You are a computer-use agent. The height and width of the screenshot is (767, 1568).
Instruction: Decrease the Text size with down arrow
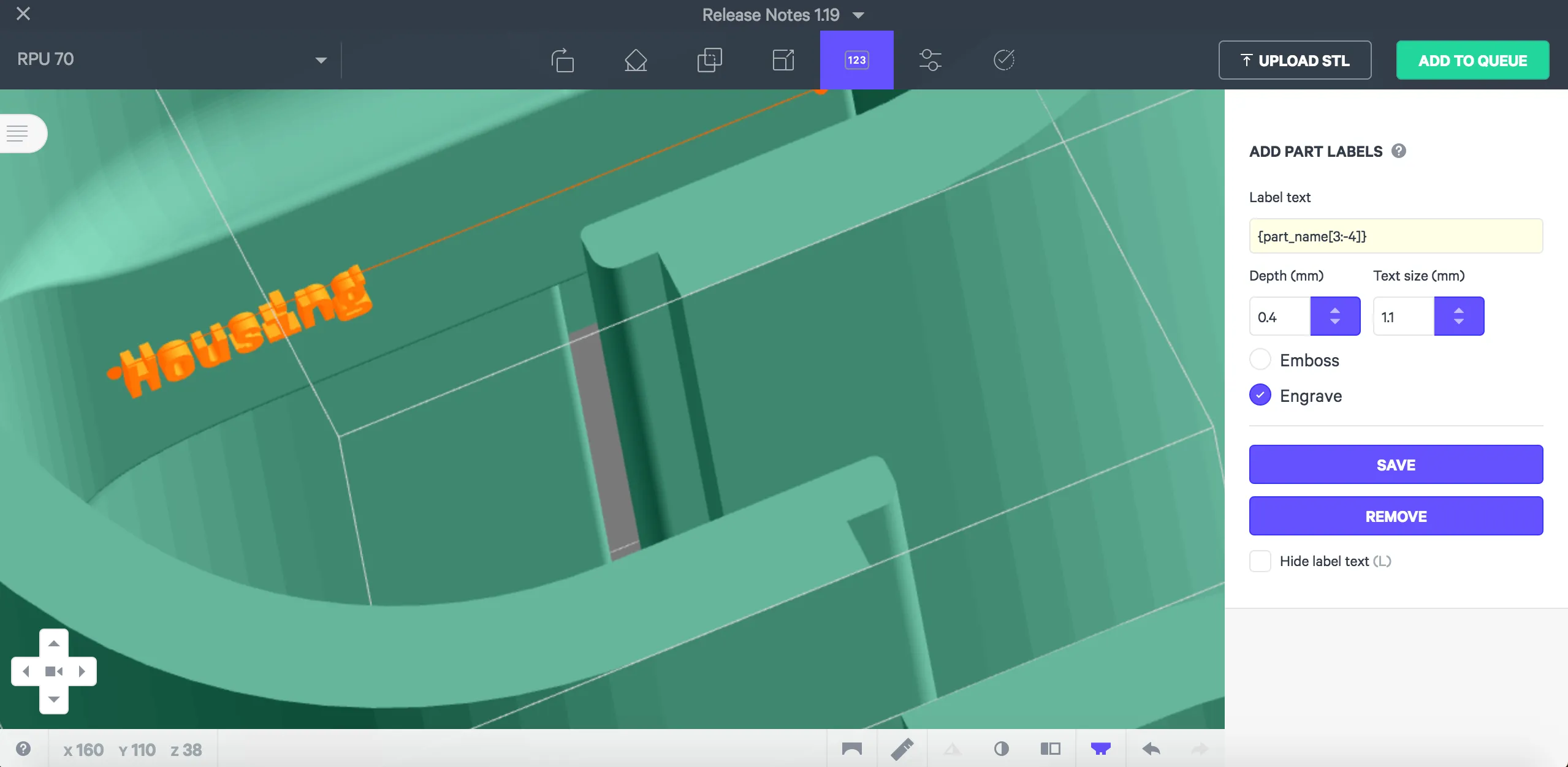tap(1458, 322)
